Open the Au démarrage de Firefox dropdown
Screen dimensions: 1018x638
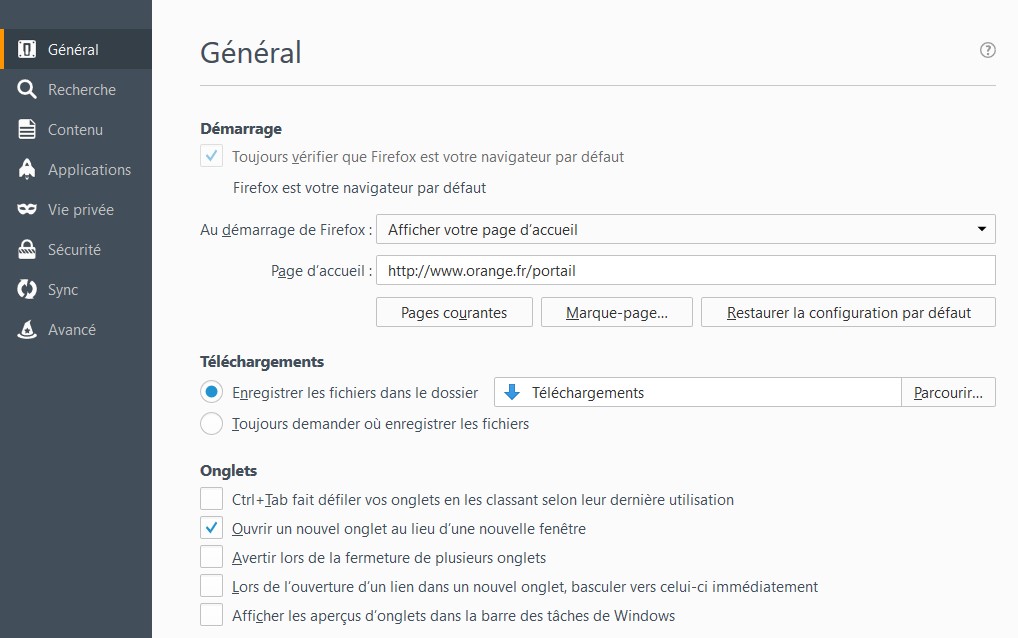[682, 229]
